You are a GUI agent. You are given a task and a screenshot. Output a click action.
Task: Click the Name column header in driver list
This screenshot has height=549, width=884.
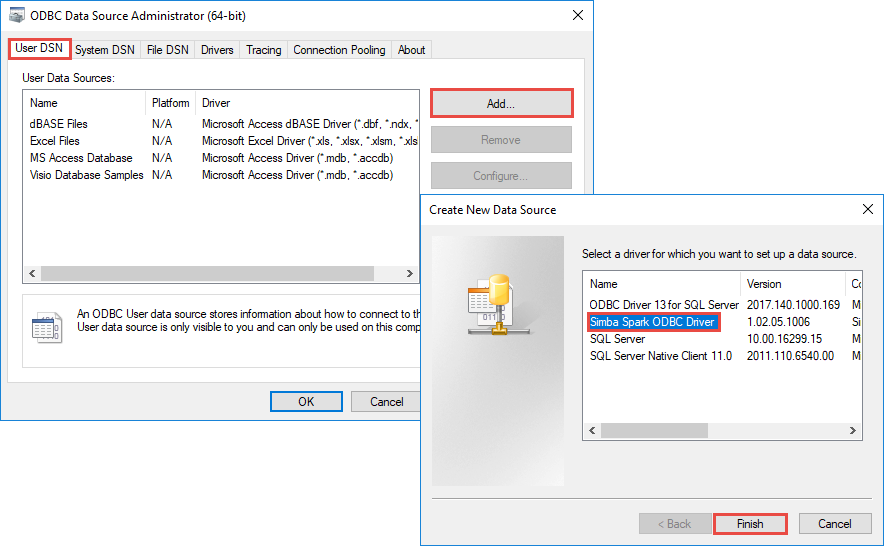pos(662,284)
